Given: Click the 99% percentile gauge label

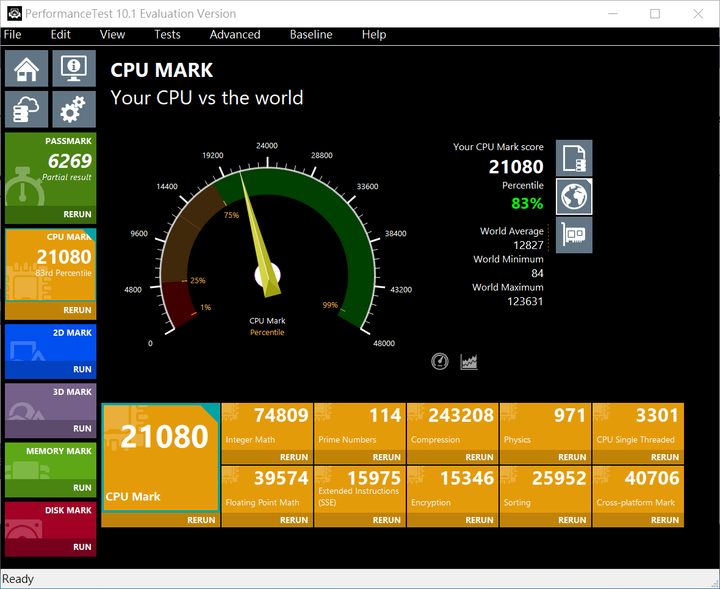Looking at the screenshot, I should pyautogui.click(x=330, y=305).
